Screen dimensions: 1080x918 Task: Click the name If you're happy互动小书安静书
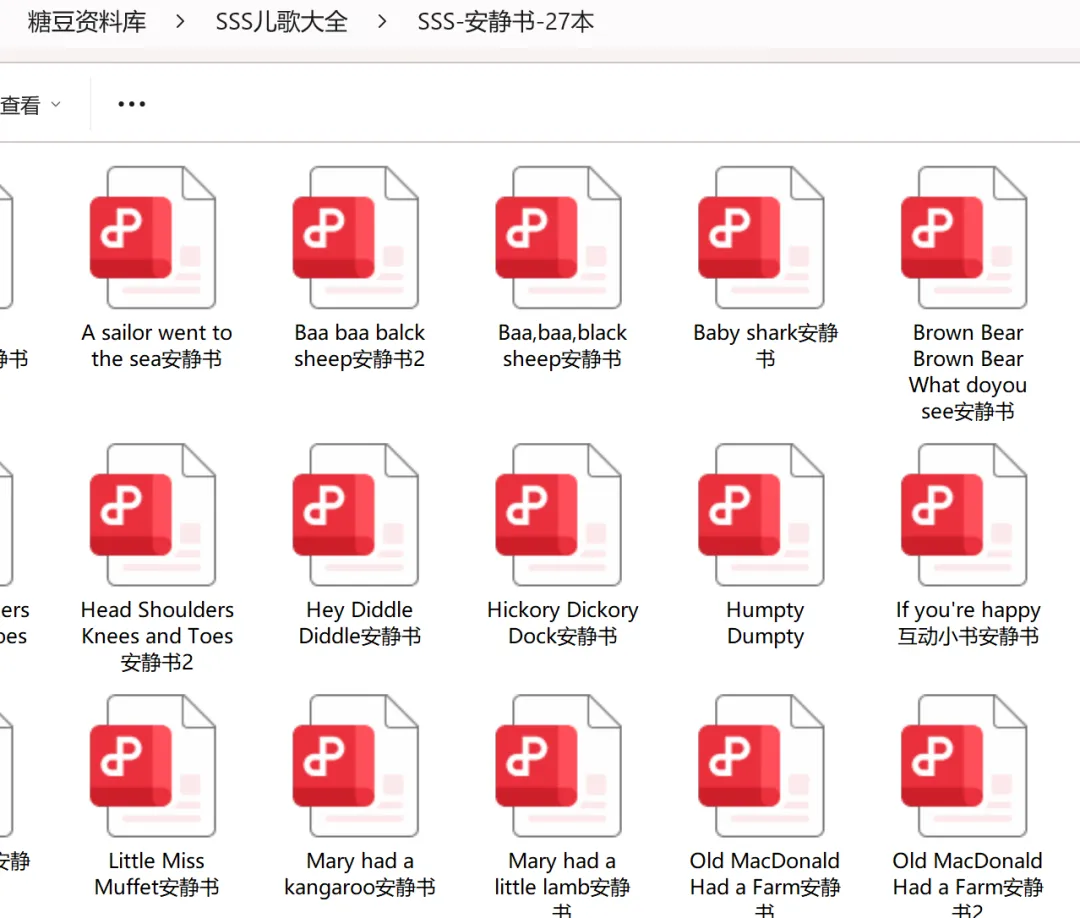tap(968, 623)
